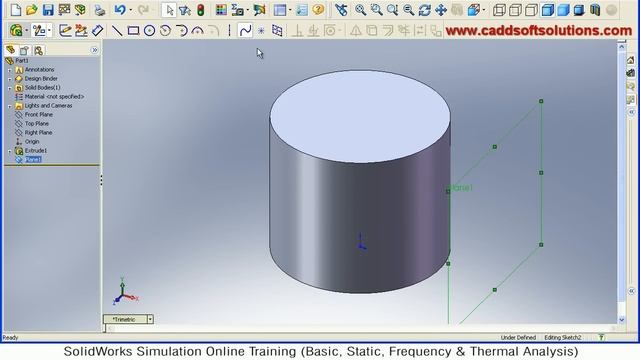This screenshot has height=360, width=640.
Task: Select the Point sketch tool
Action: pyautogui.click(x=261, y=30)
